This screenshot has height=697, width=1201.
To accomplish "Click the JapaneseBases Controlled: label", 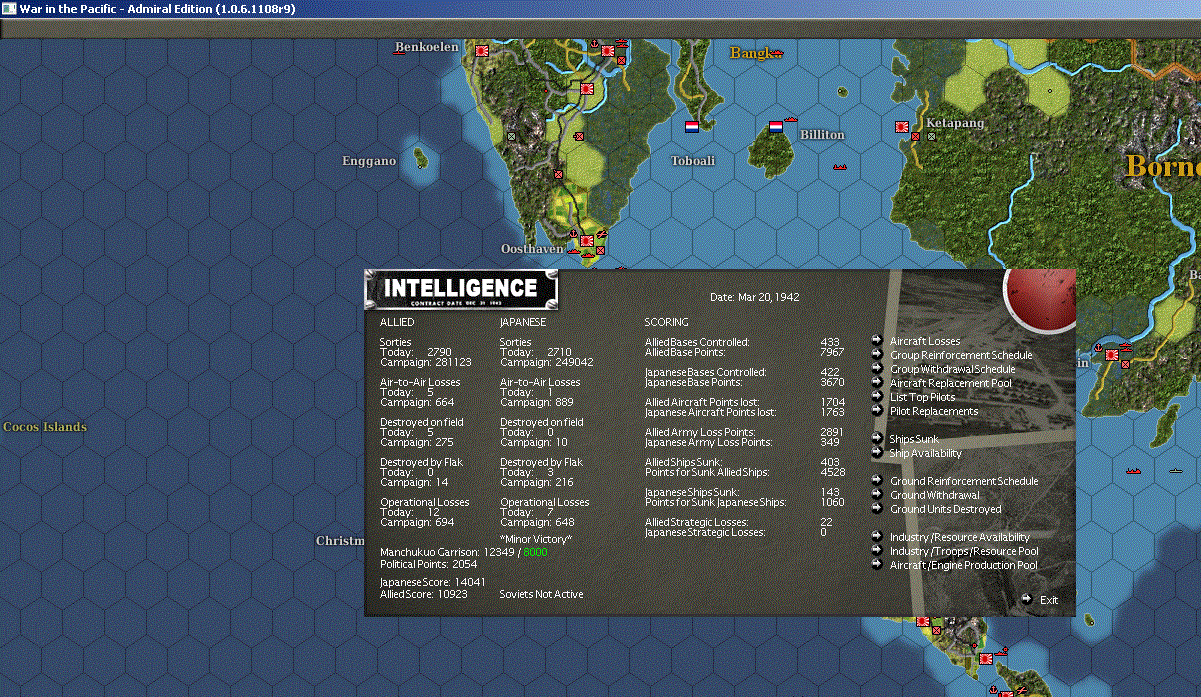I will (705, 372).
